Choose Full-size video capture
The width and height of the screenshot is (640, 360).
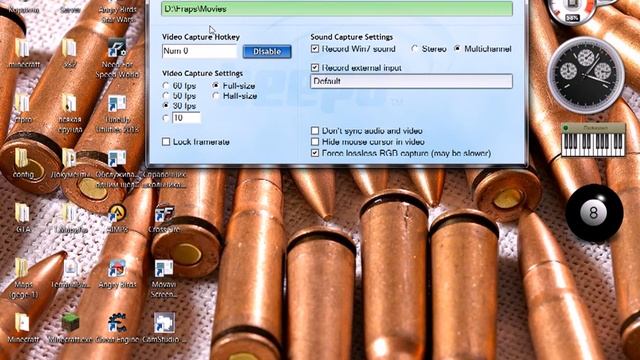(x=216, y=86)
